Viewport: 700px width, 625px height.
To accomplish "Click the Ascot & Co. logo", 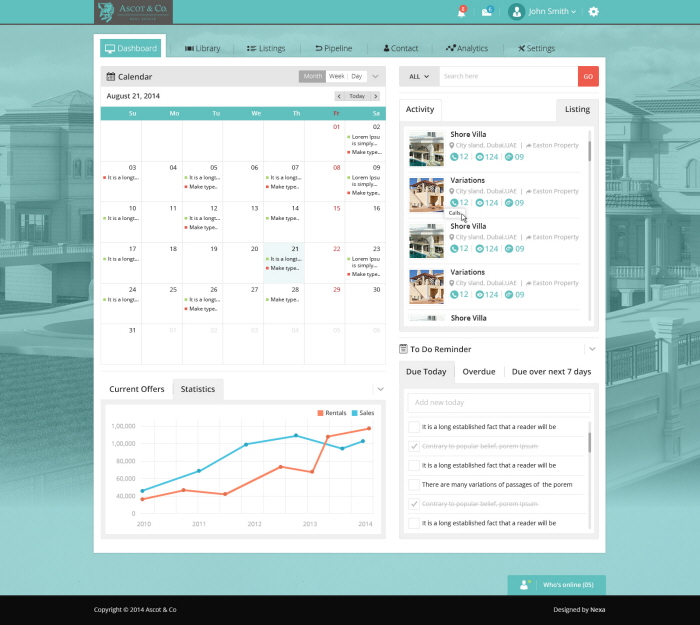I will [x=133, y=12].
